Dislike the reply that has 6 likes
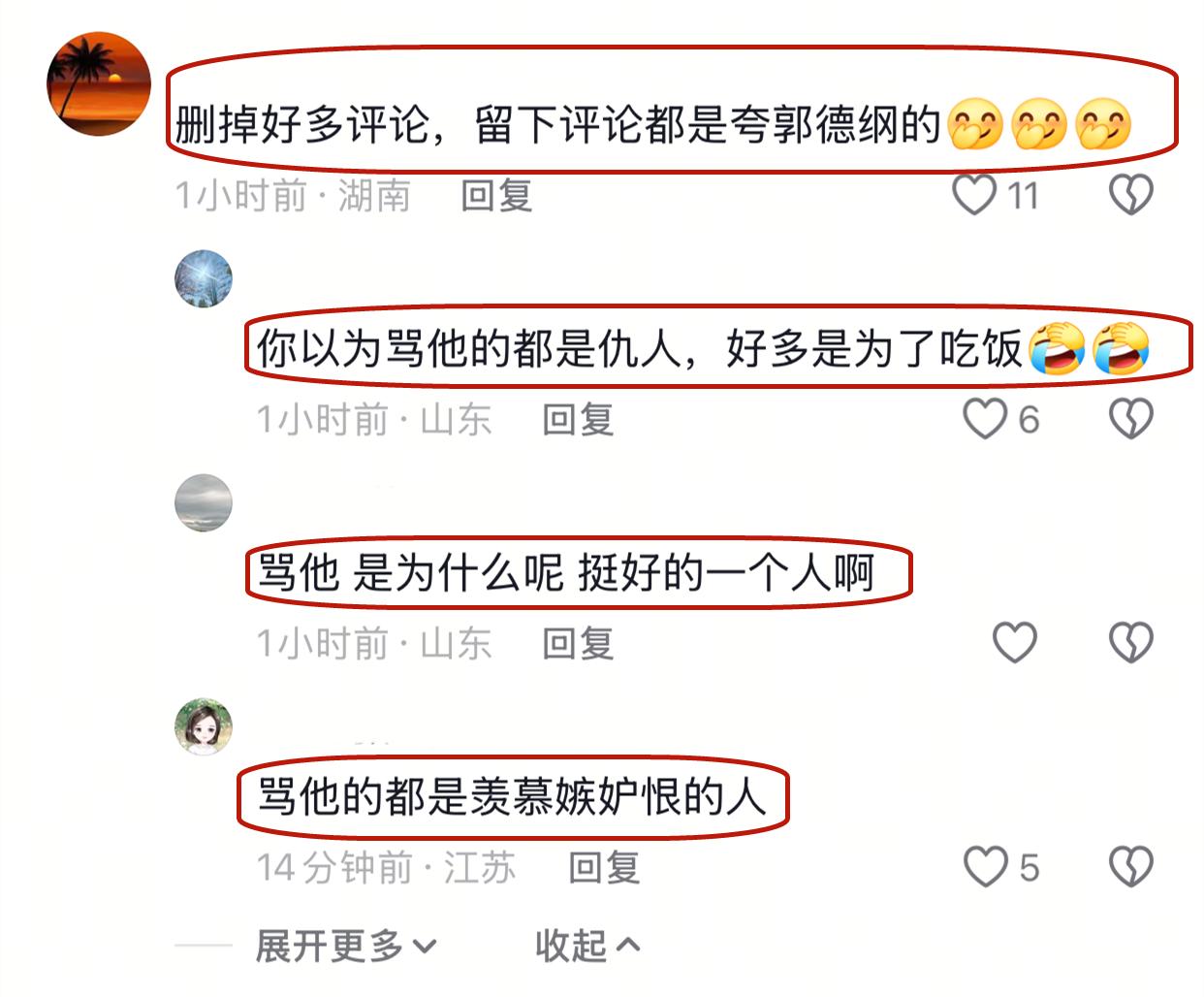The height and width of the screenshot is (997, 1204). [x=1130, y=419]
